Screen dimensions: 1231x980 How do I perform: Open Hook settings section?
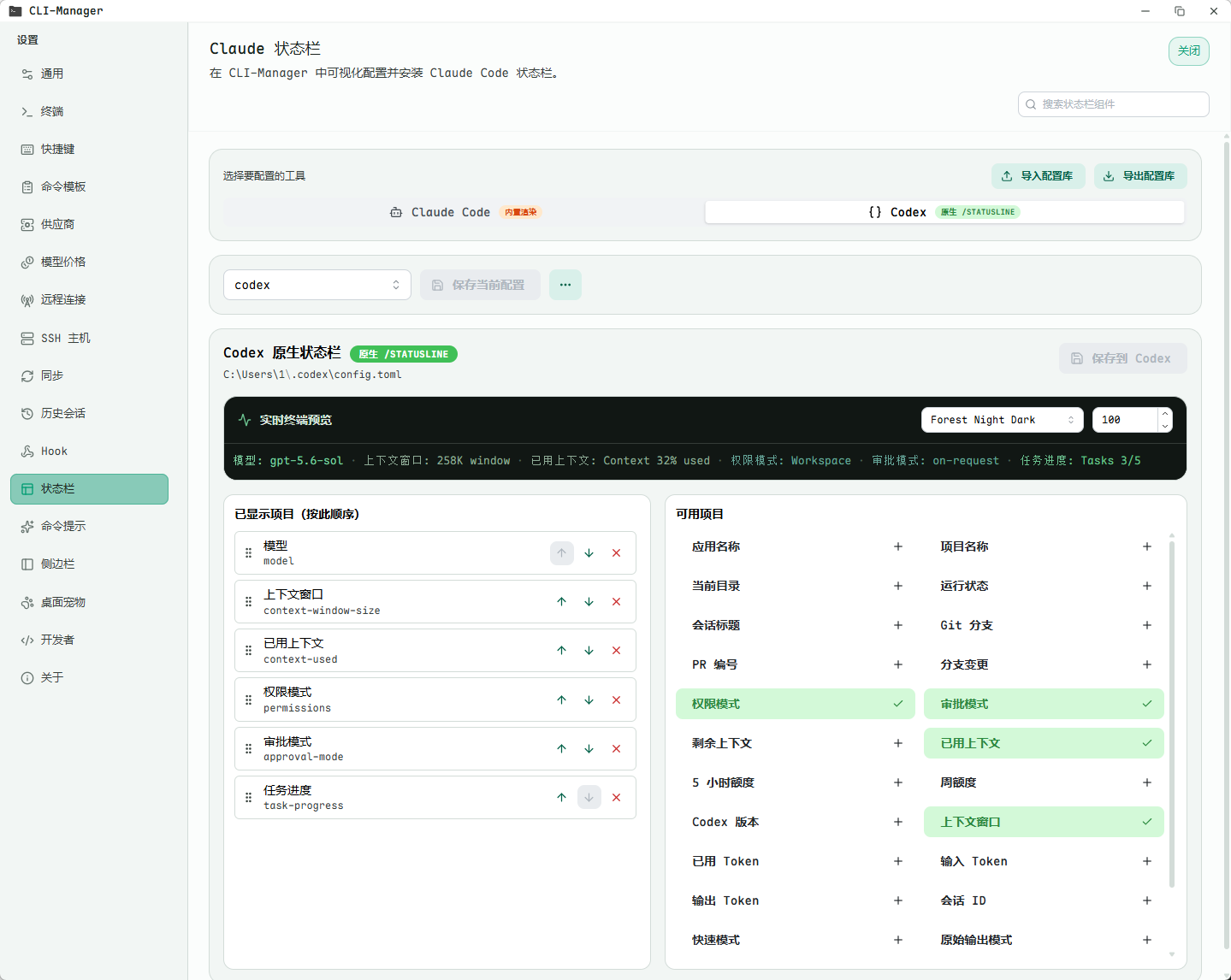[x=89, y=451]
